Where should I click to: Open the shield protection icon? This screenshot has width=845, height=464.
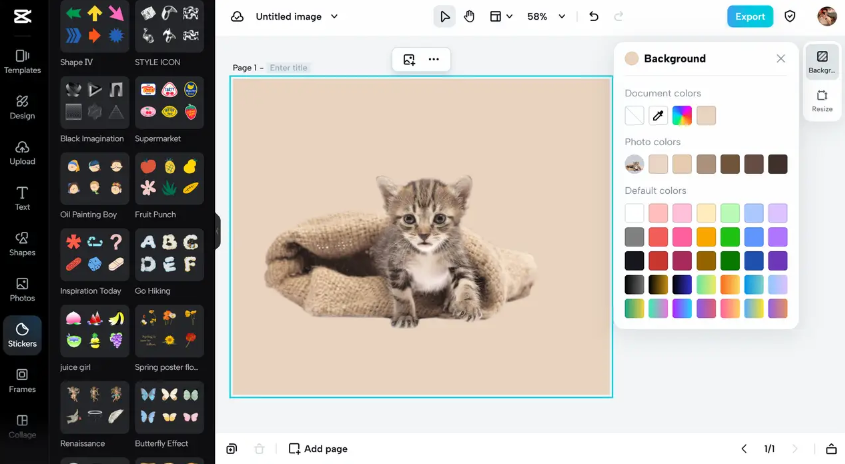click(x=790, y=16)
